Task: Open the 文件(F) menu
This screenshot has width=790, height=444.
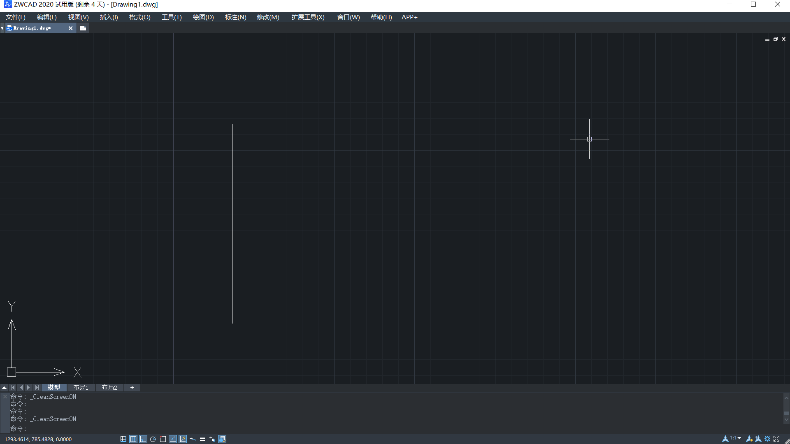Action: coord(16,17)
